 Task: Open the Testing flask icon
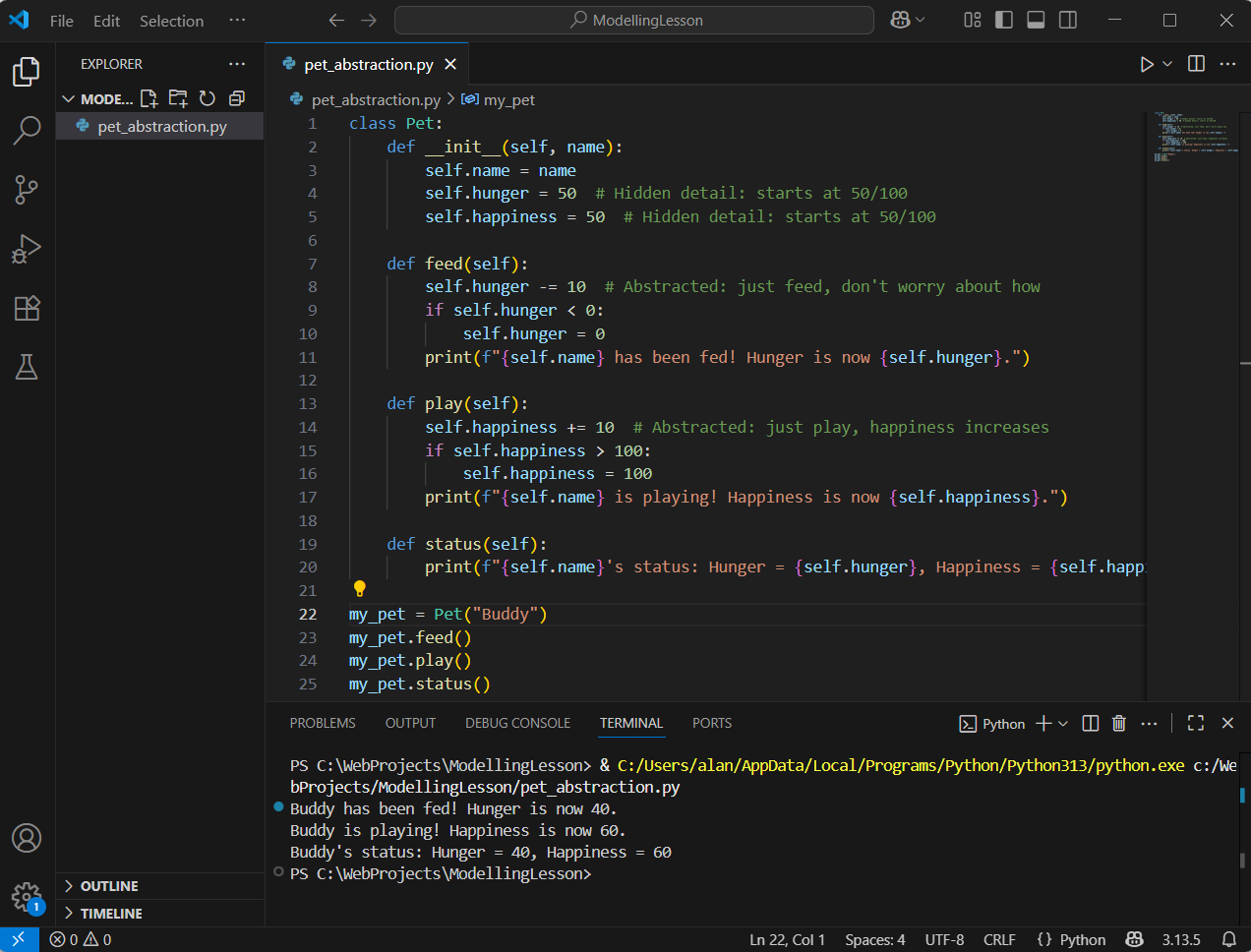(27, 367)
